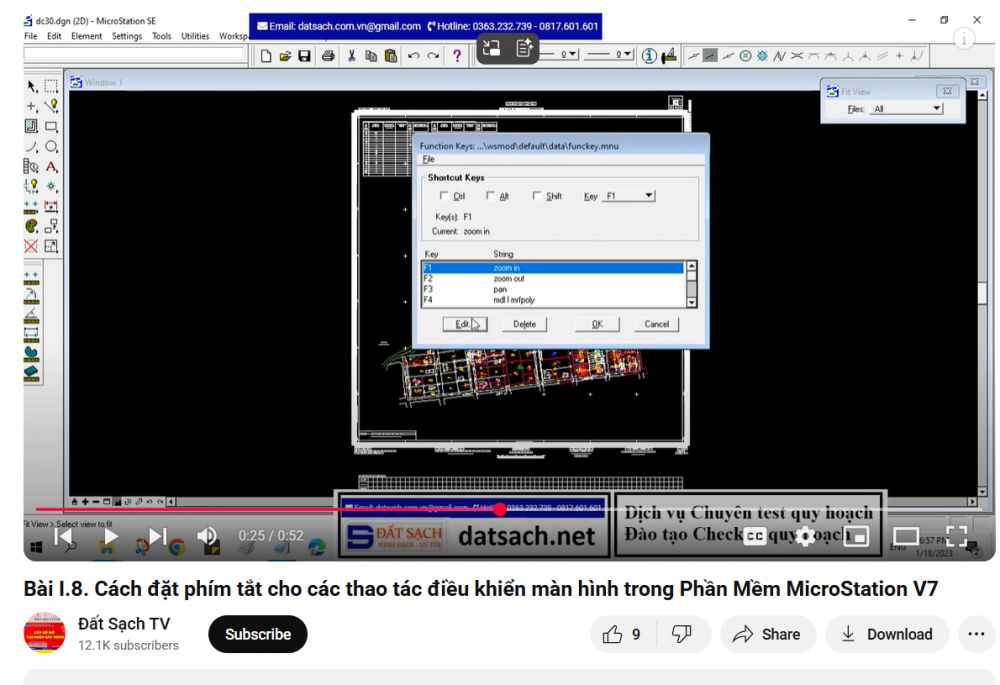Turn on closed captions
Screen dimensions: 1000x685
(x=755, y=537)
